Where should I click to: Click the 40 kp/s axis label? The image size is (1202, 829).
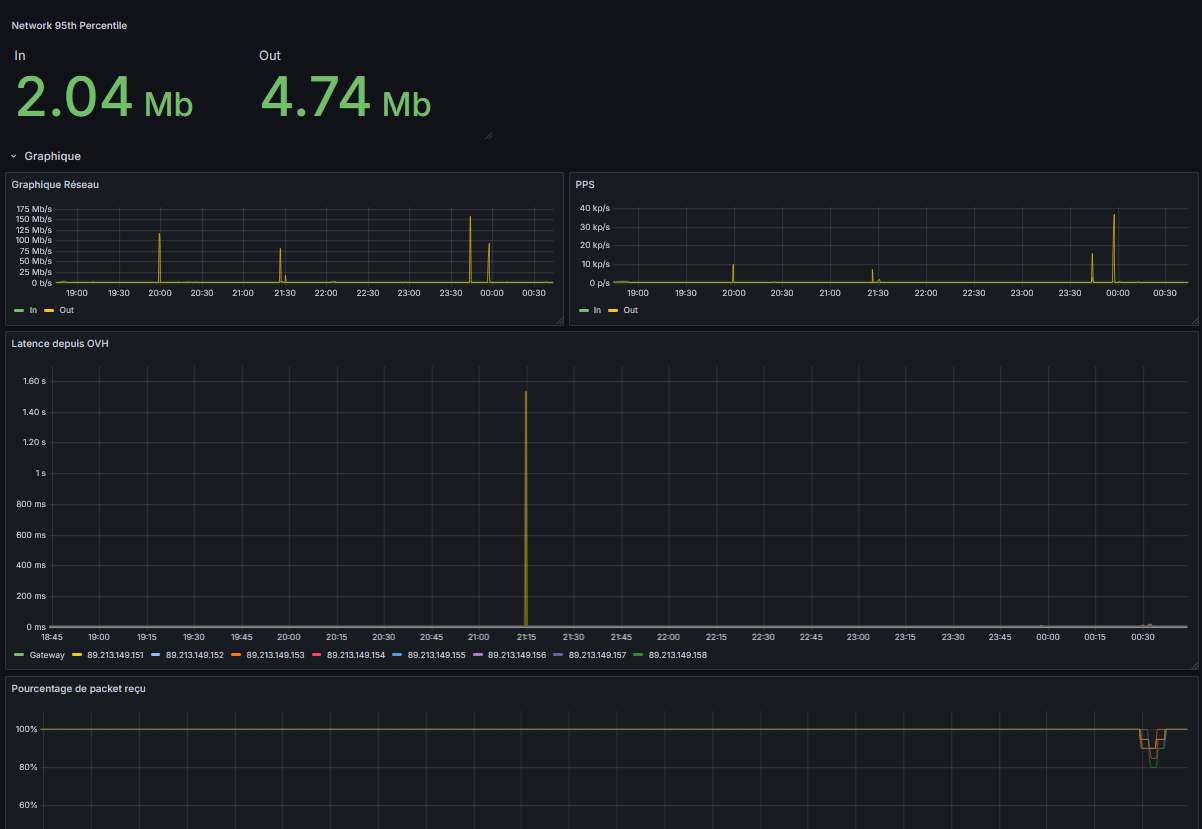[595, 208]
